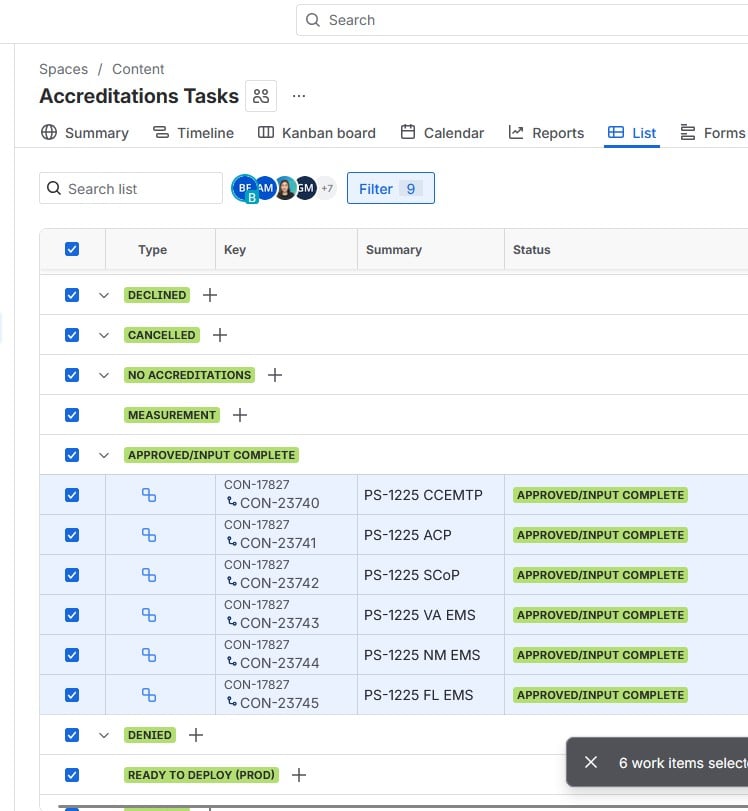The height and width of the screenshot is (811, 748).
Task: Expand the DECLINED group chevron
Action: coord(103,295)
